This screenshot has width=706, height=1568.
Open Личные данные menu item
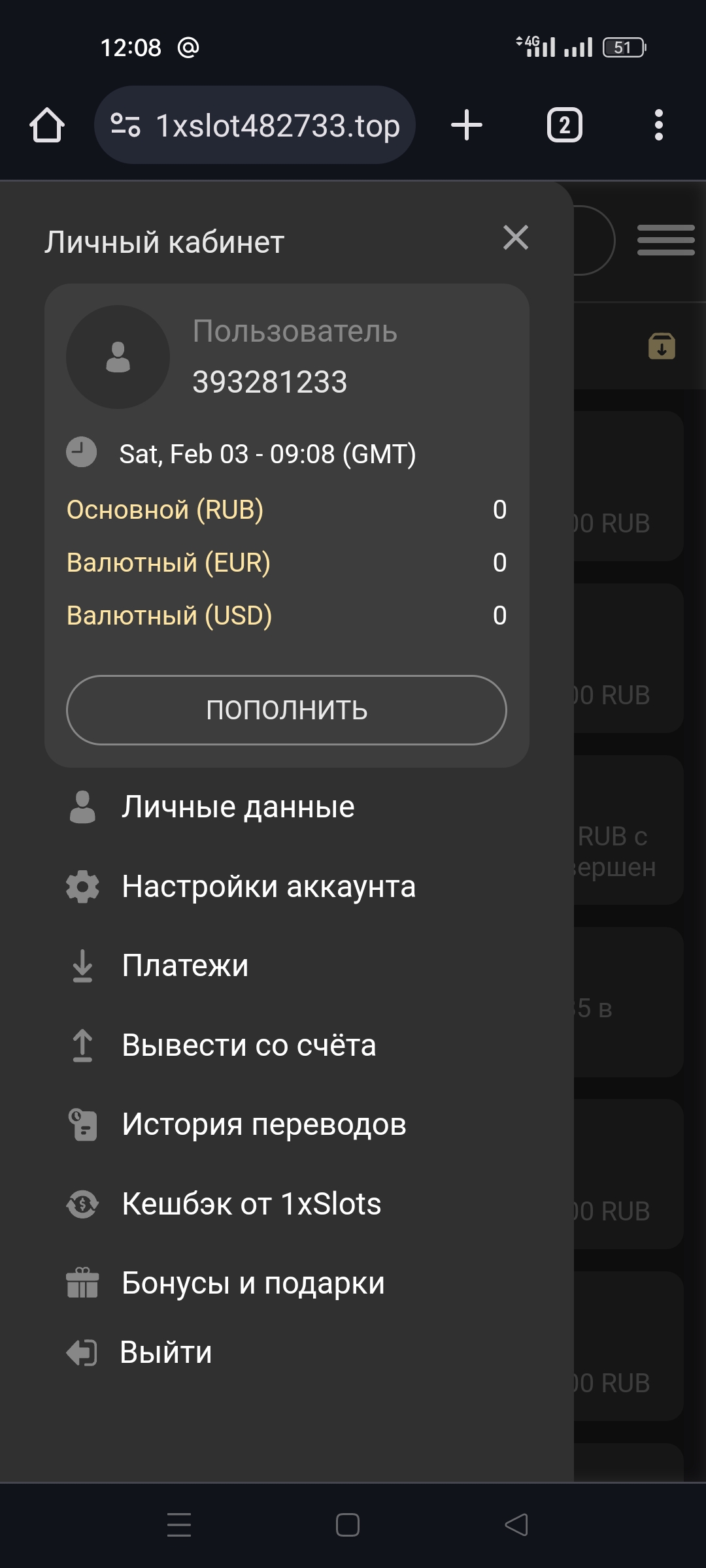pos(238,807)
